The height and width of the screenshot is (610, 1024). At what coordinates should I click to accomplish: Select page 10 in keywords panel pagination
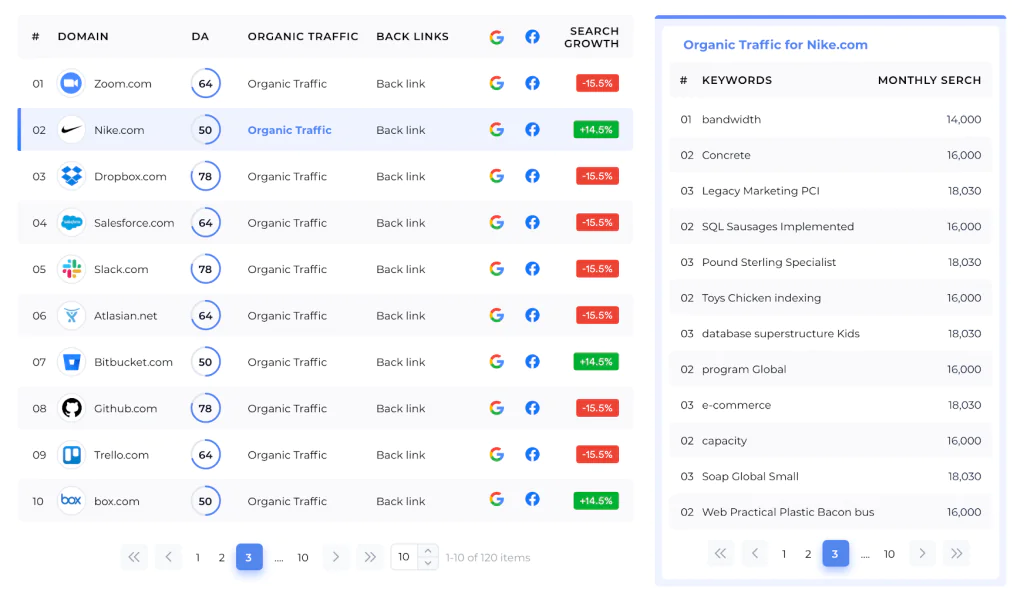889,554
